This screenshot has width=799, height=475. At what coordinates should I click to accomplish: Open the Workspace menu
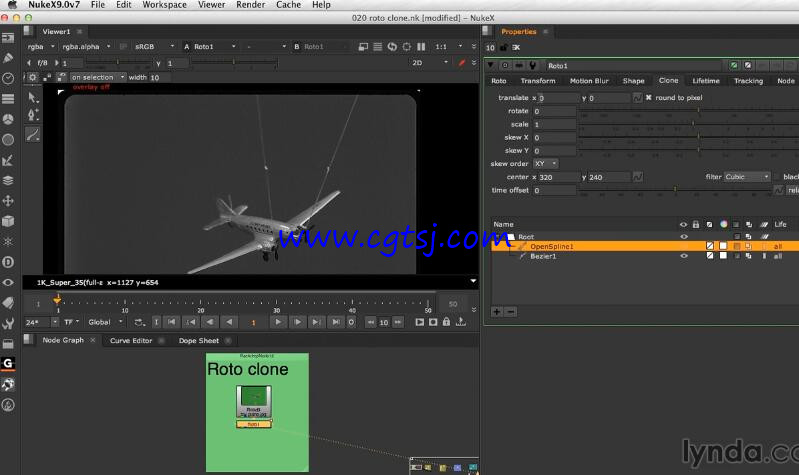point(164,5)
